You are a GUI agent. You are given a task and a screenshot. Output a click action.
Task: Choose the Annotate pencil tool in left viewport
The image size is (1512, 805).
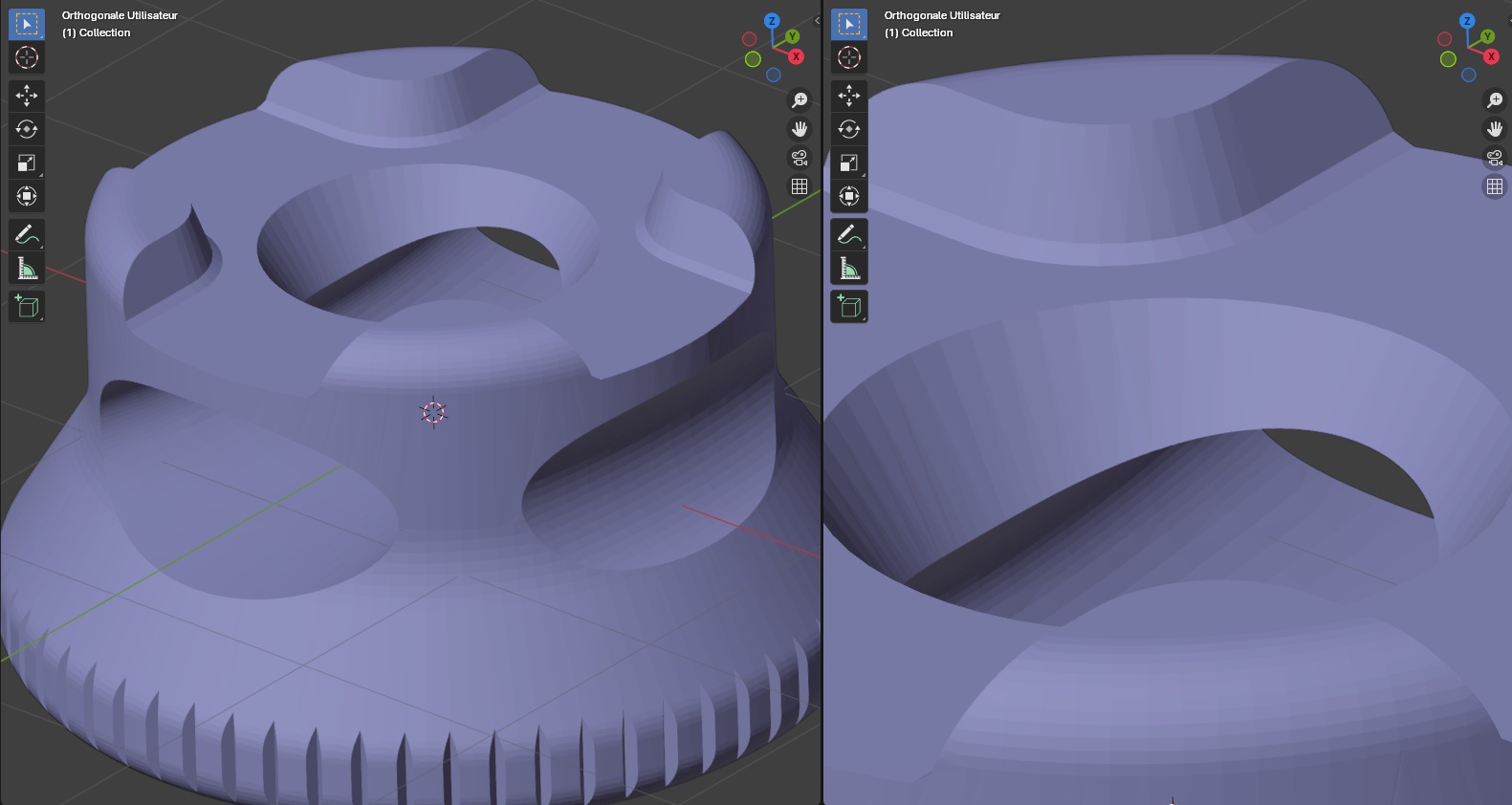[x=27, y=235]
